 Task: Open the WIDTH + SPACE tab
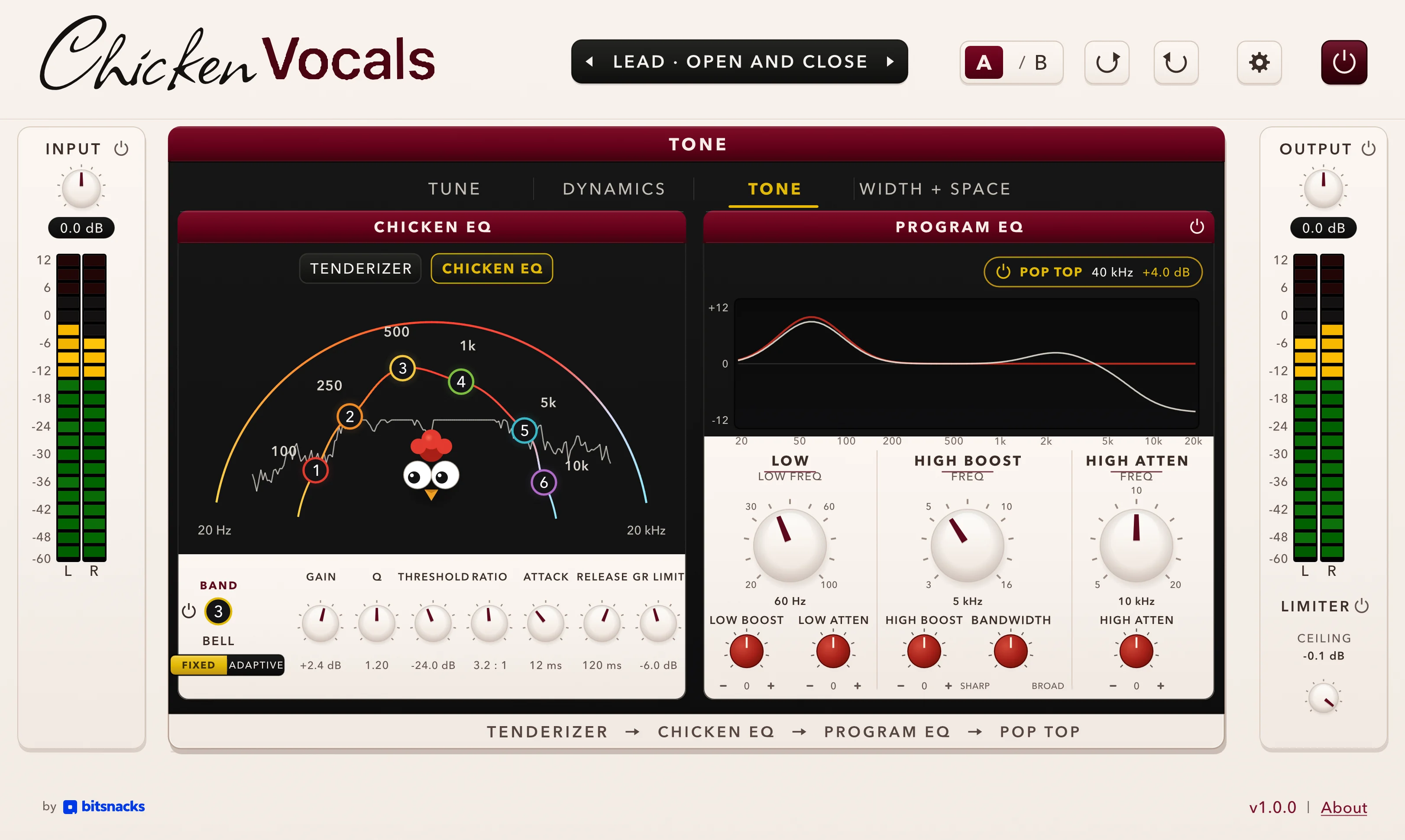(x=935, y=188)
